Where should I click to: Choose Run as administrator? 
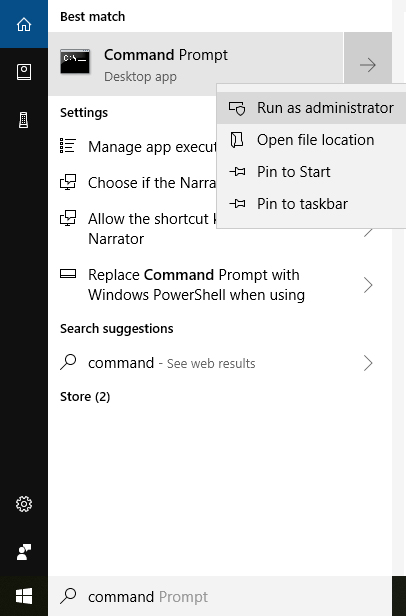(311, 108)
